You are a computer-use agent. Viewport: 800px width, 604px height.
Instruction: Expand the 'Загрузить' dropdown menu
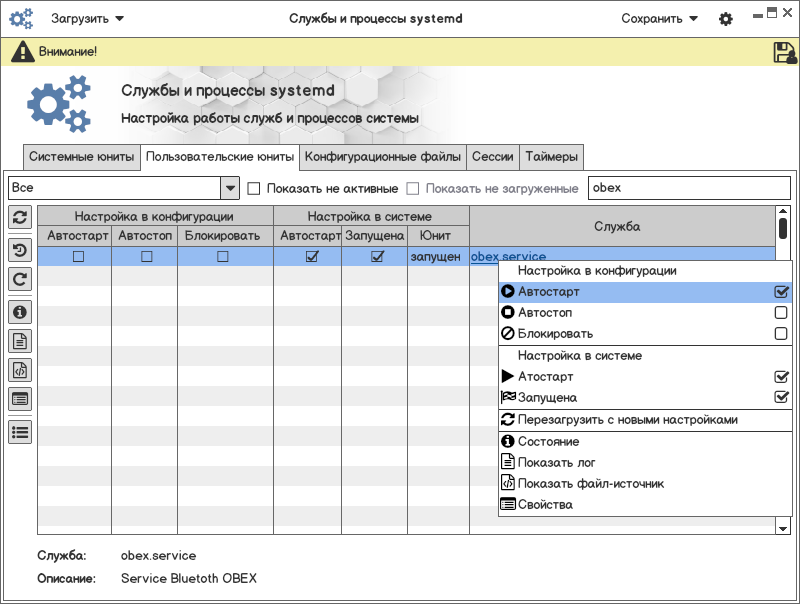pos(88,19)
